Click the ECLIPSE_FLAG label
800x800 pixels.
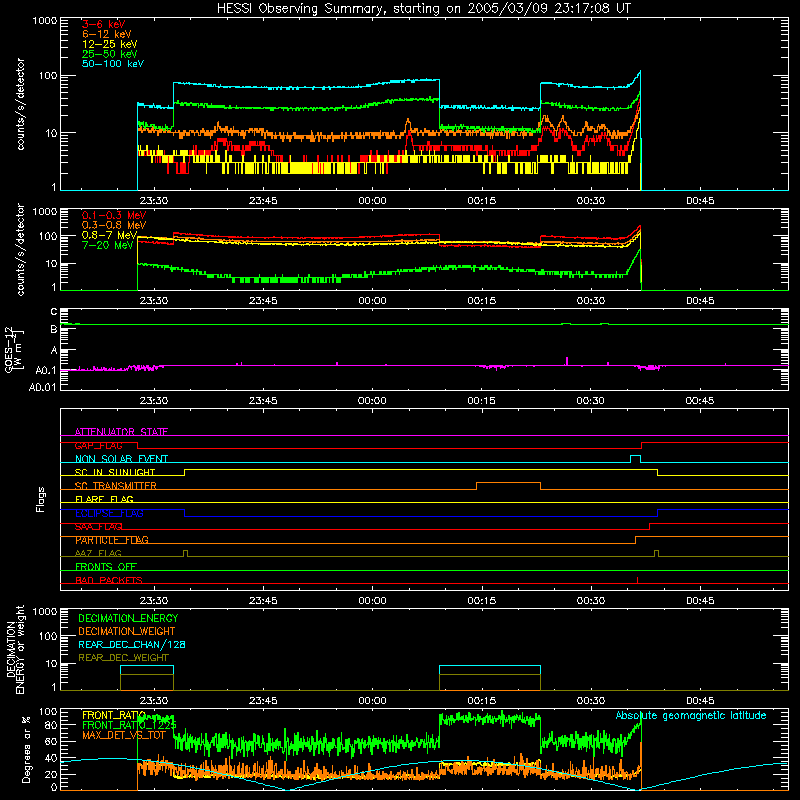(109, 513)
